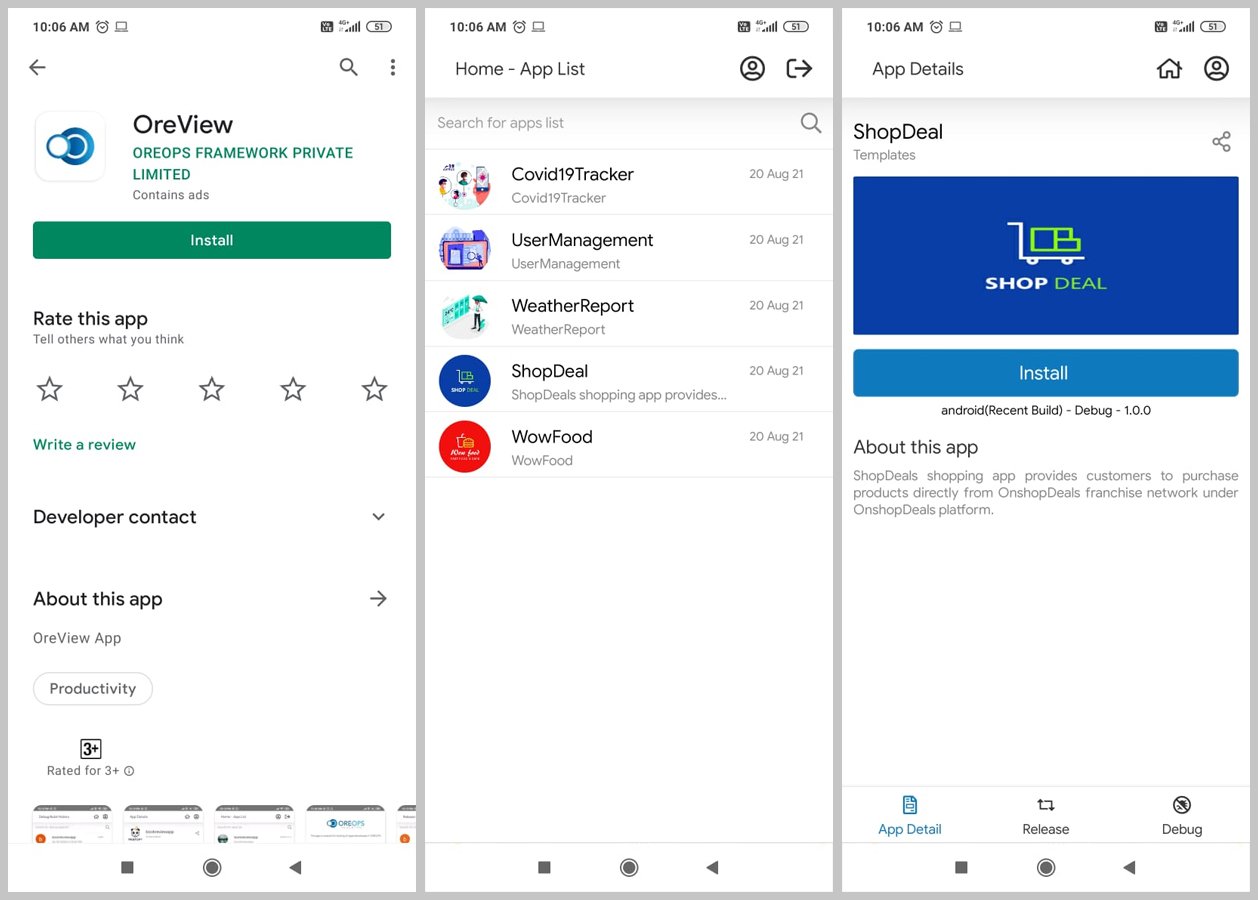Open profile icon in App Details header

[1216, 68]
